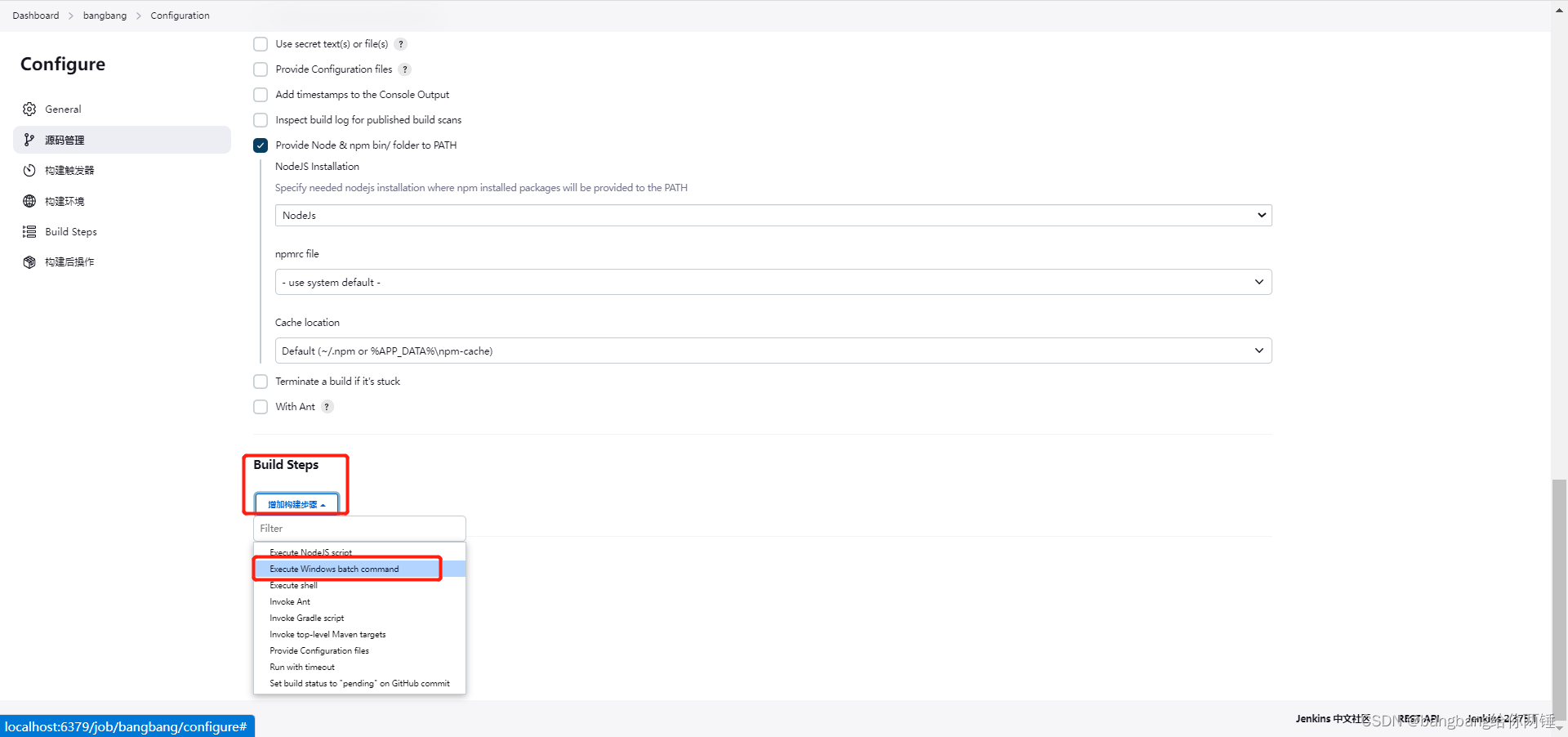Open the Cache location dropdown
The height and width of the screenshot is (737, 1568).
click(x=773, y=350)
